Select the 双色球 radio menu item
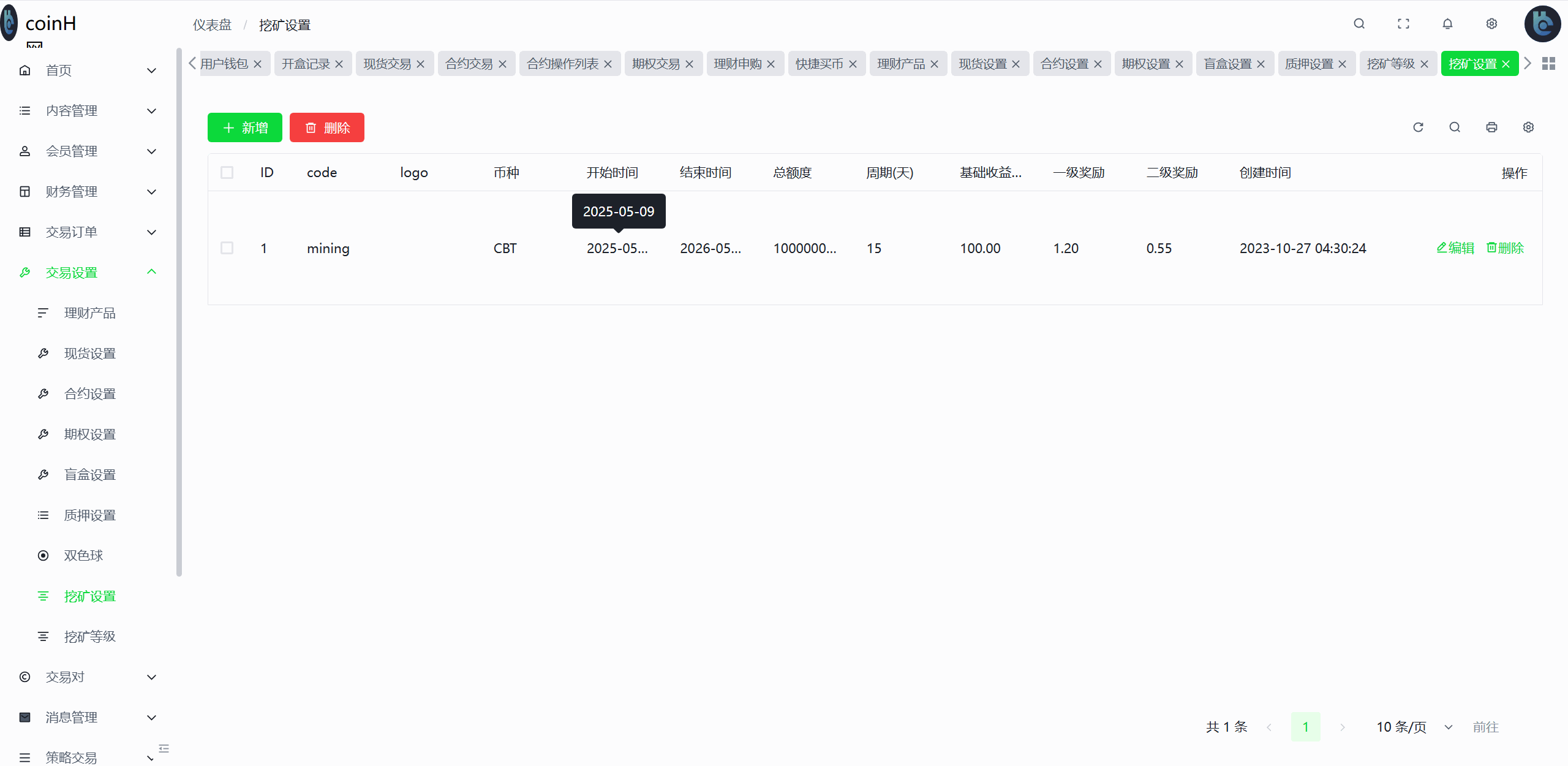The width and height of the screenshot is (1568, 766). (83, 555)
